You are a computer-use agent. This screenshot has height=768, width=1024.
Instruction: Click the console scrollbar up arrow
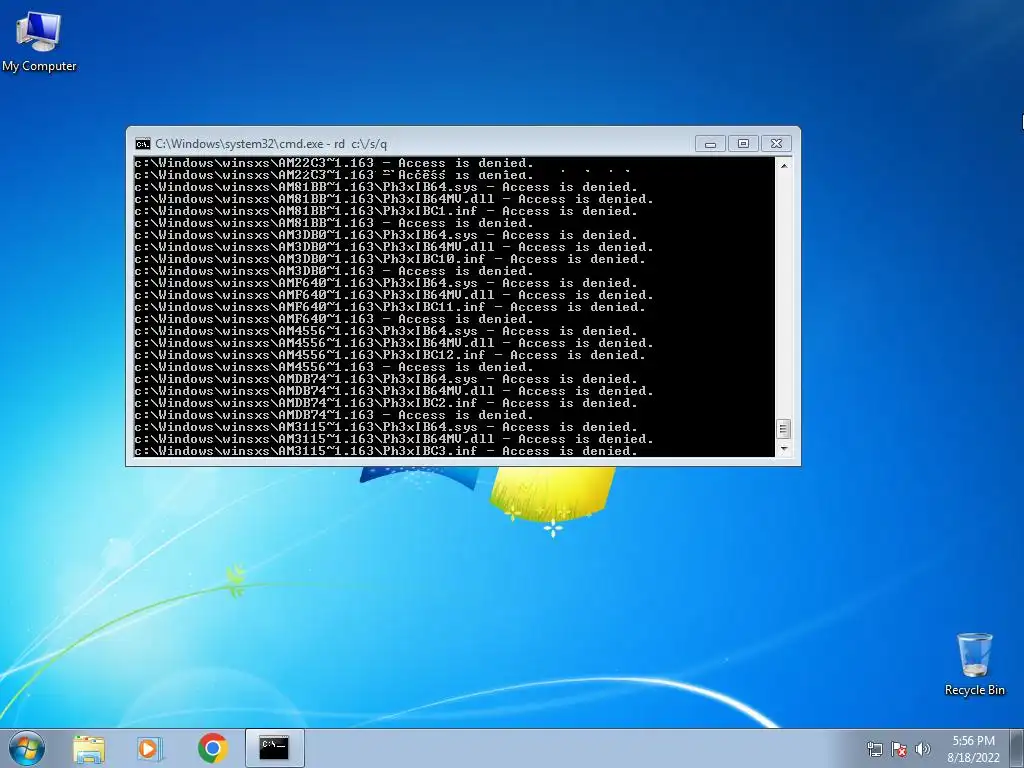tap(784, 165)
